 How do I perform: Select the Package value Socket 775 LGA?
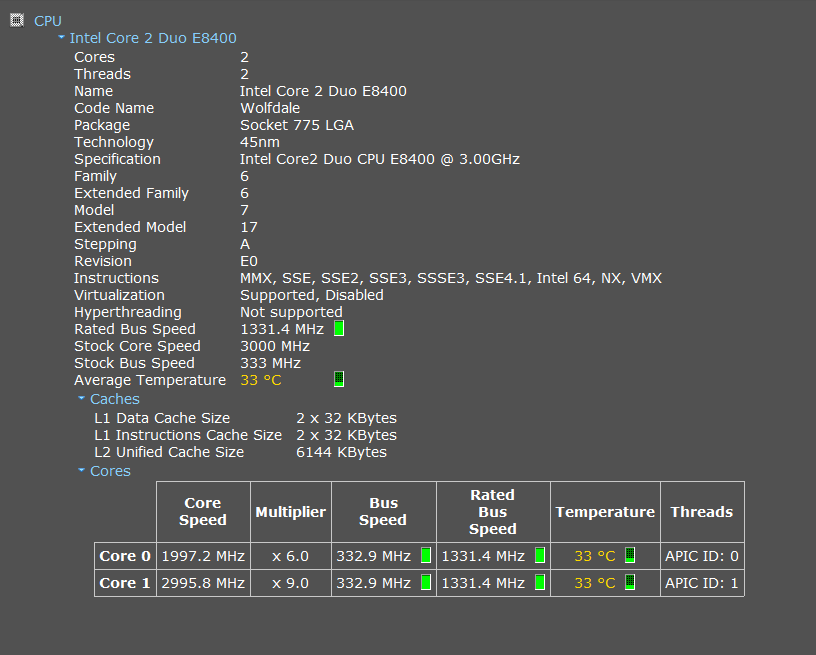tap(297, 125)
